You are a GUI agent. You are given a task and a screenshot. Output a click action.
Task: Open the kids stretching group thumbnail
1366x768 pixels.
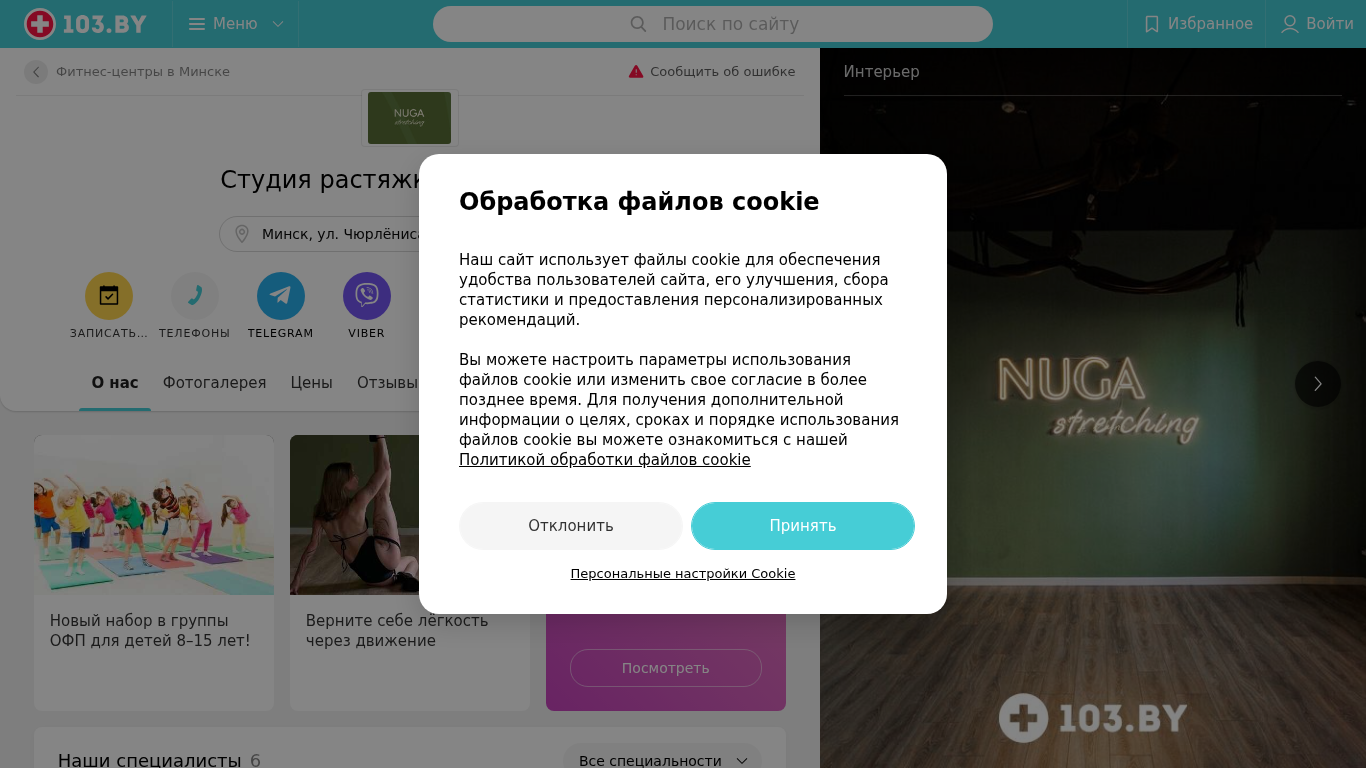tap(154, 515)
